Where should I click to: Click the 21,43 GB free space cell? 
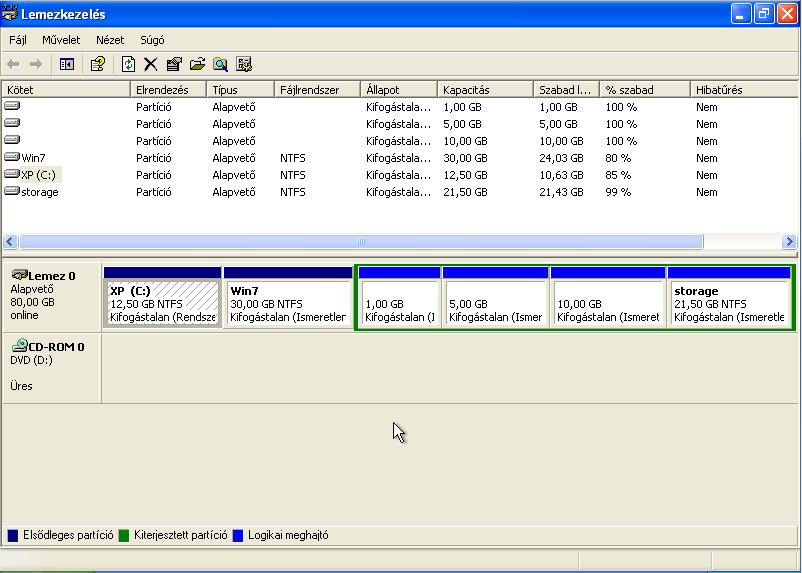561,192
